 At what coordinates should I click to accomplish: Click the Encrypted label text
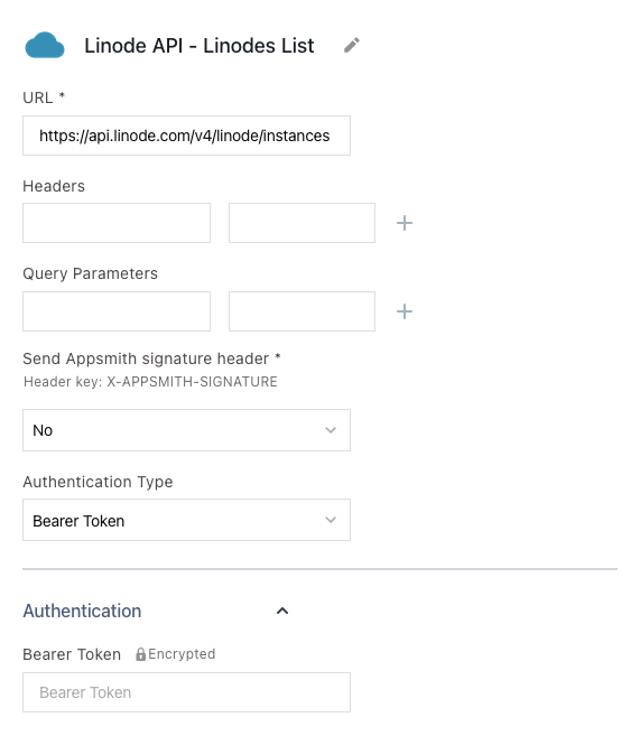181,654
